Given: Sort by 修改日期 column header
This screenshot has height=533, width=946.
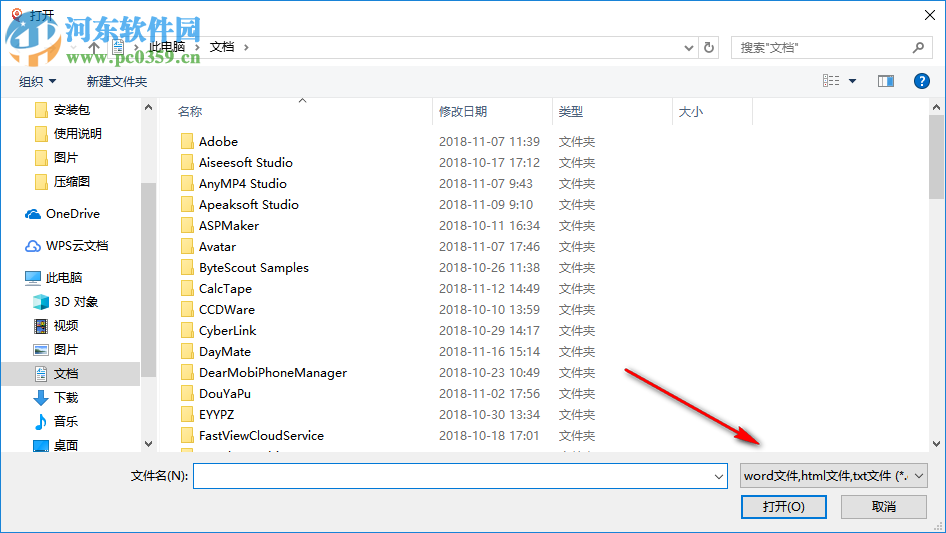Looking at the screenshot, I should tap(463, 112).
